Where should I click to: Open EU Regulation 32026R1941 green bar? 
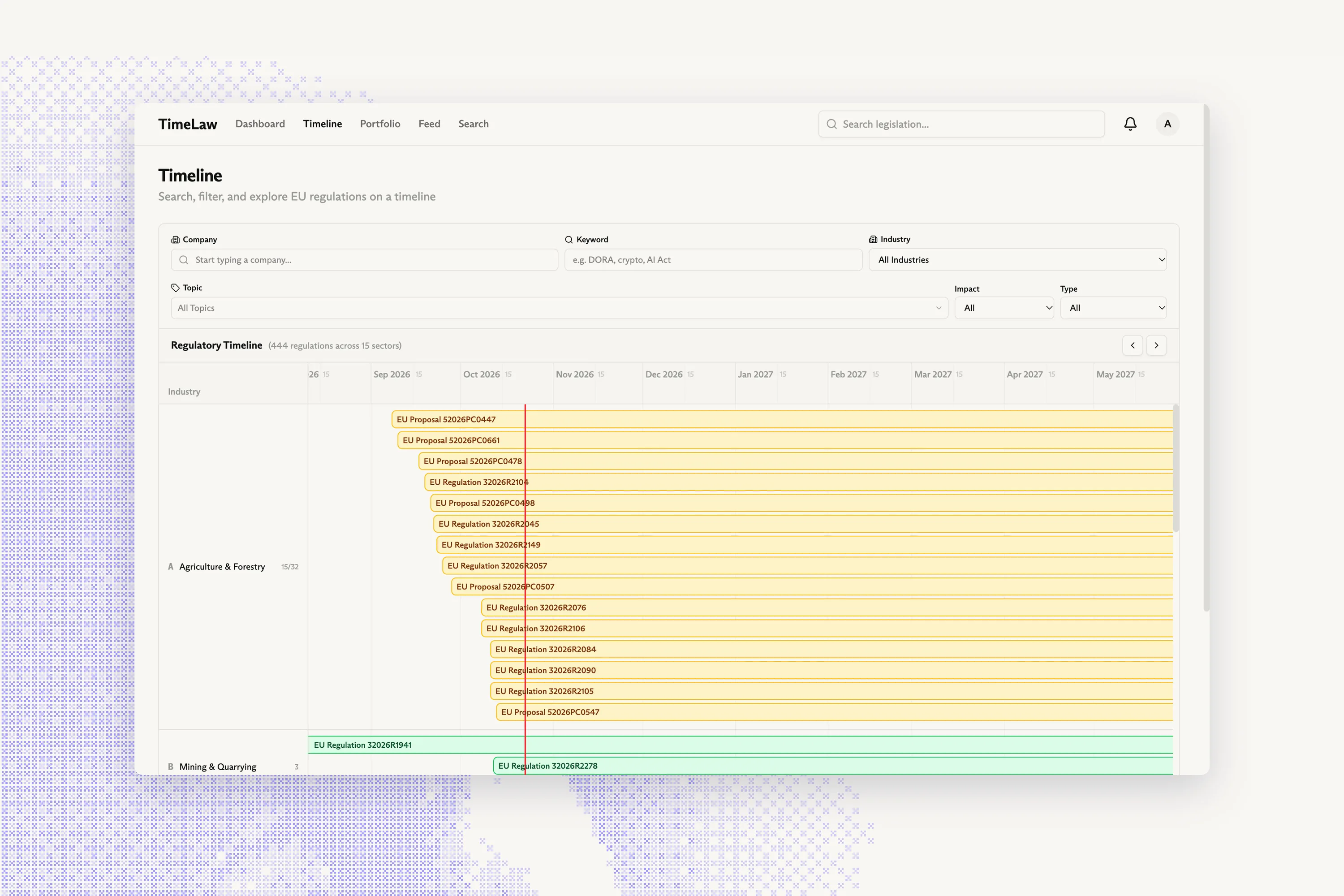point(741,745)
